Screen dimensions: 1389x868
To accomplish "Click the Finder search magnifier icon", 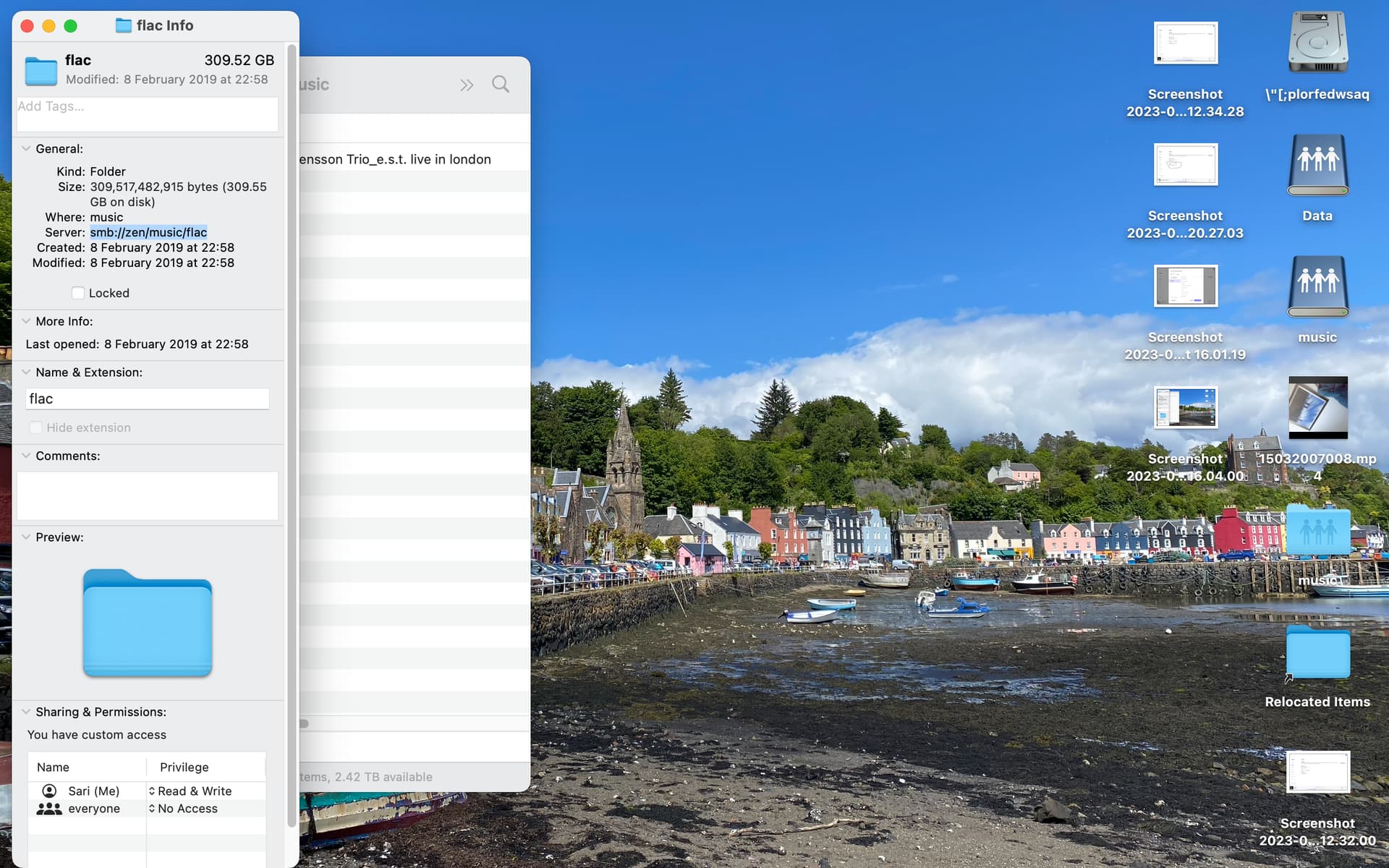I will [x=500, y=85].
